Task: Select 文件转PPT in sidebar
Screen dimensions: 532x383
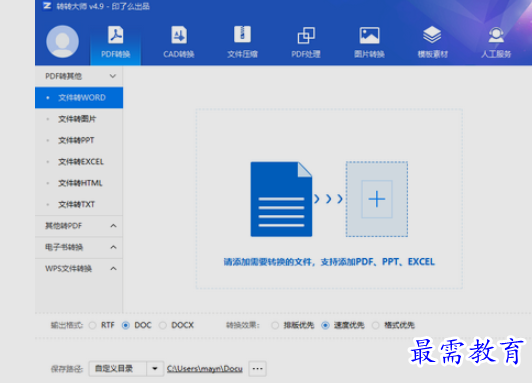Action: (79, 140)
